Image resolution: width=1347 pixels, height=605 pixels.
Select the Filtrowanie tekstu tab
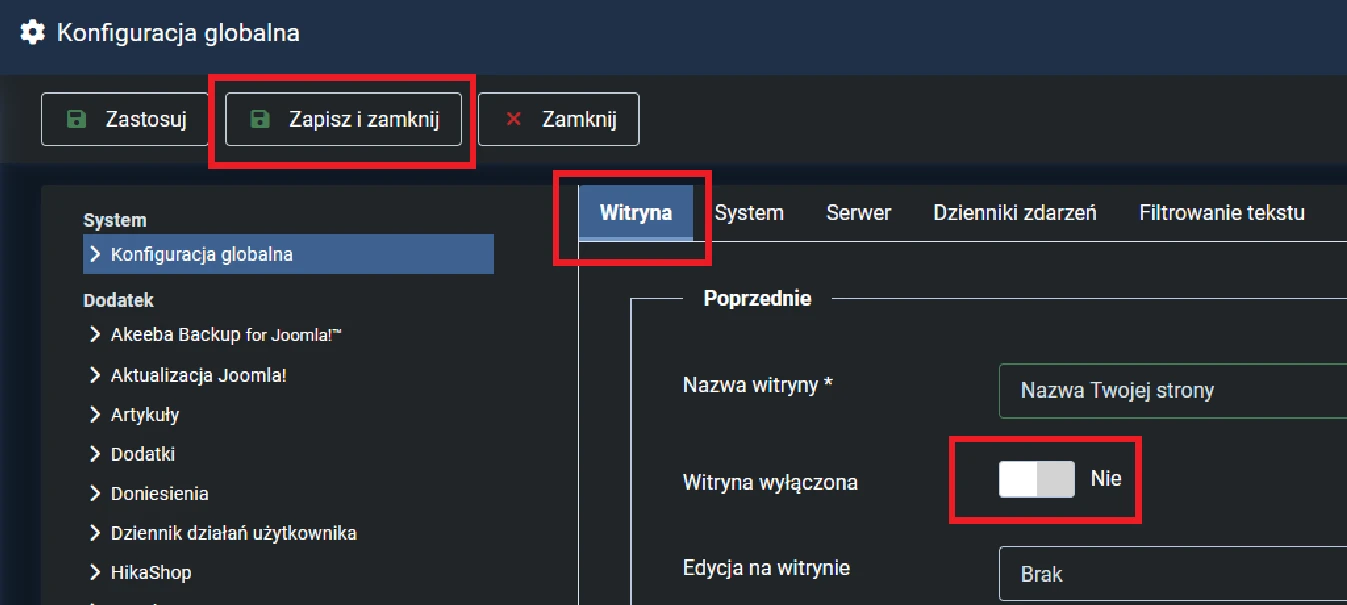point(1221,212)
